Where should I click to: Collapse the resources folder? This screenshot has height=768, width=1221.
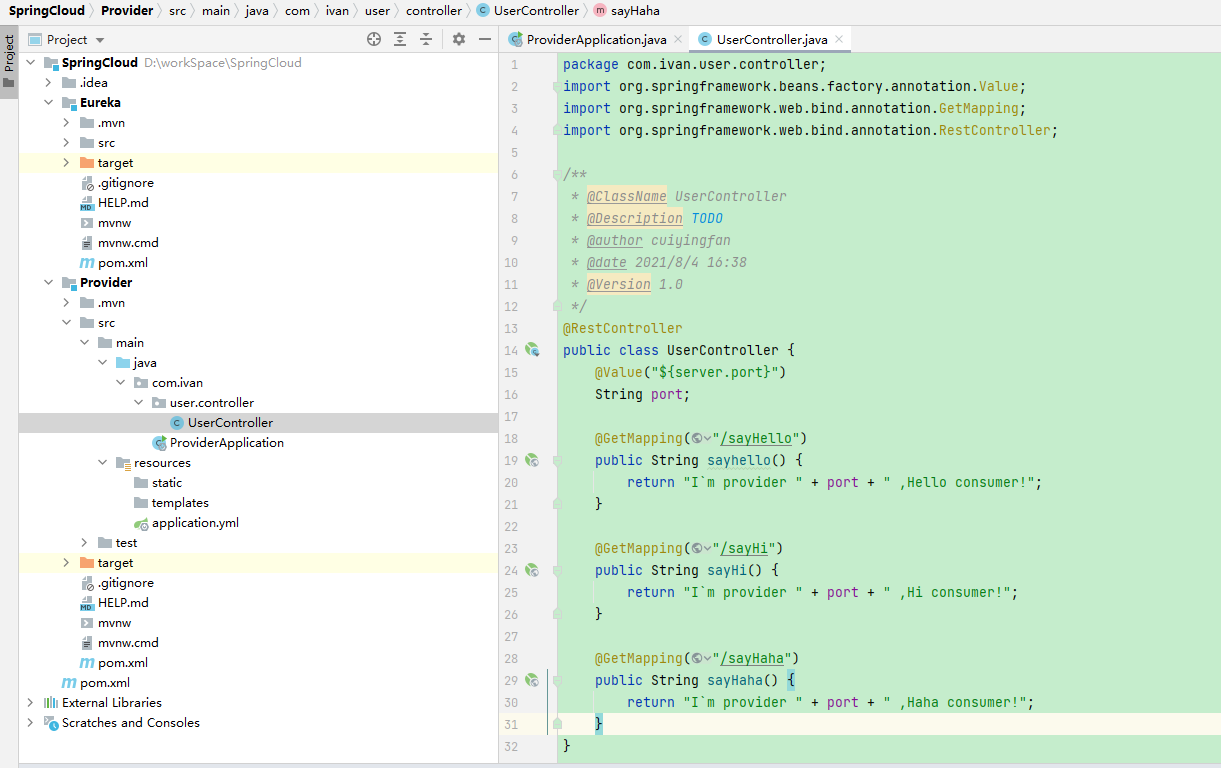click(103, 462)
